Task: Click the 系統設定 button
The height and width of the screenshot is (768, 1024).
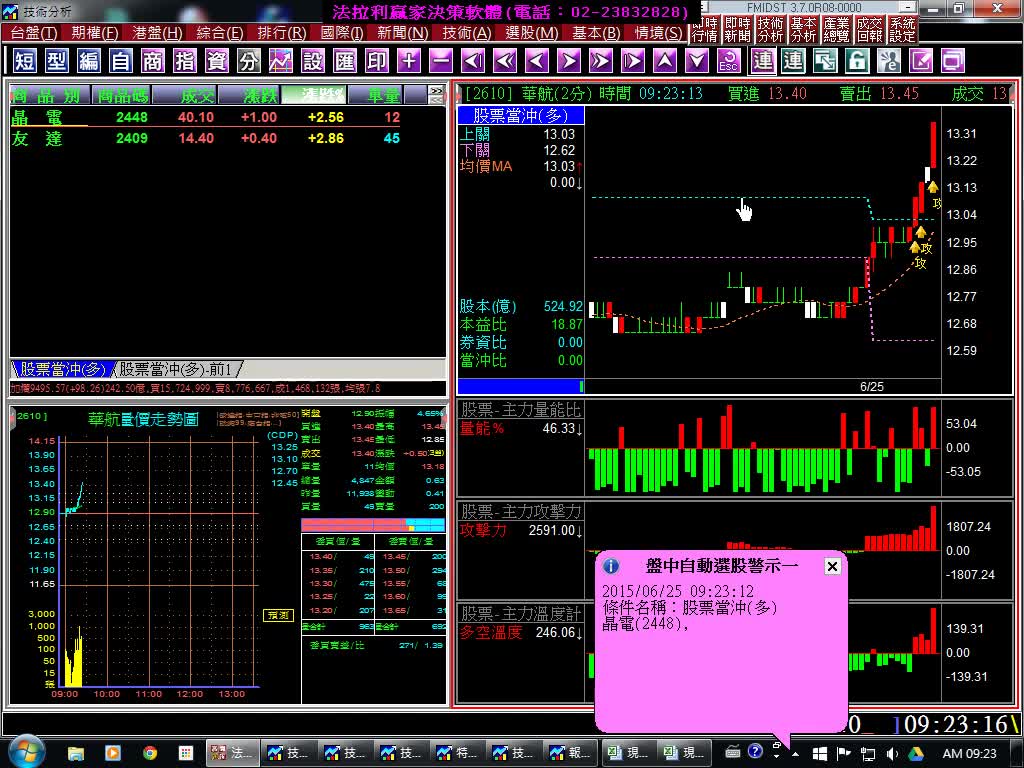Action: click(902, 30)
